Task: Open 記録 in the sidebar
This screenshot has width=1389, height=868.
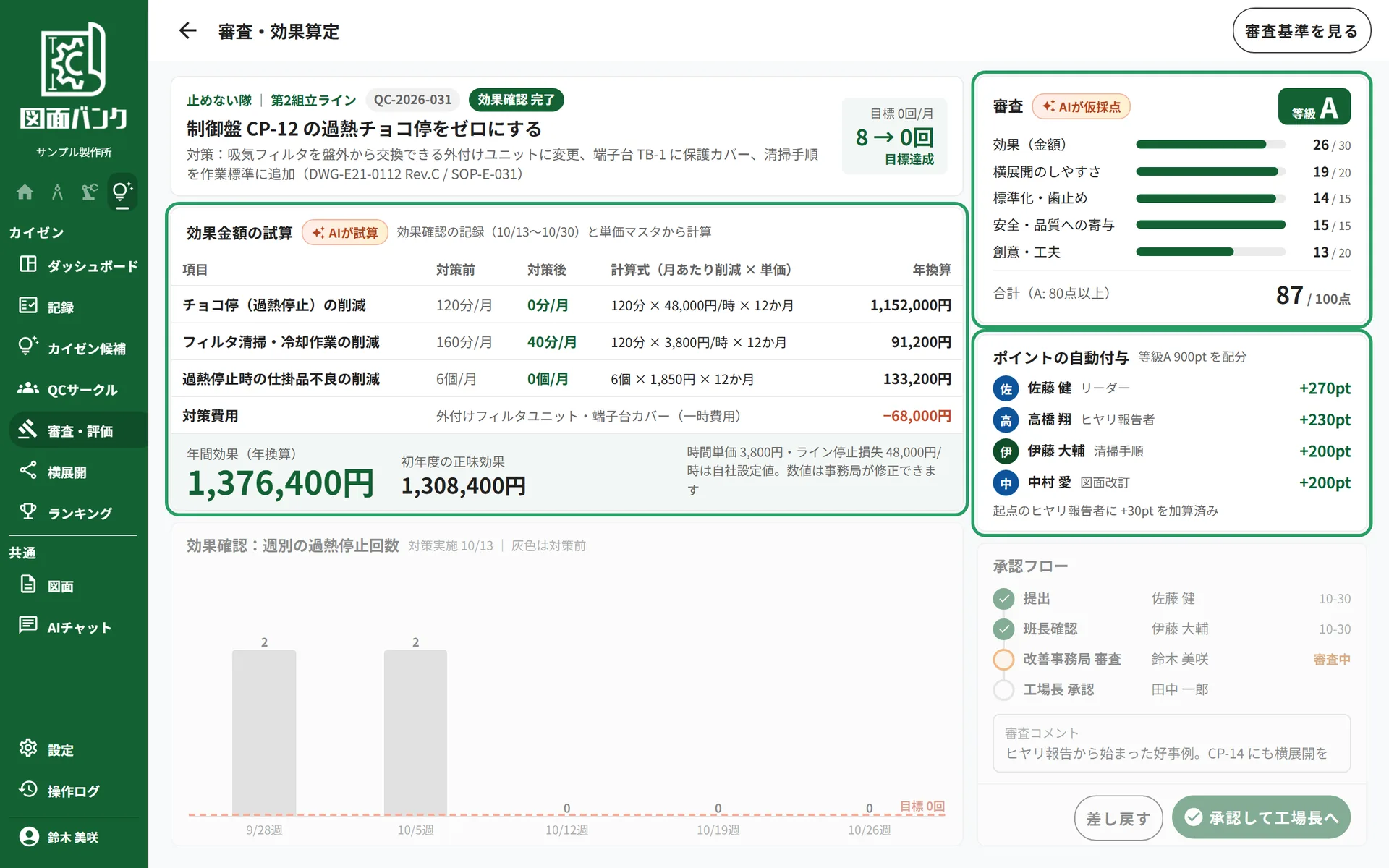Action: [78, 307]
